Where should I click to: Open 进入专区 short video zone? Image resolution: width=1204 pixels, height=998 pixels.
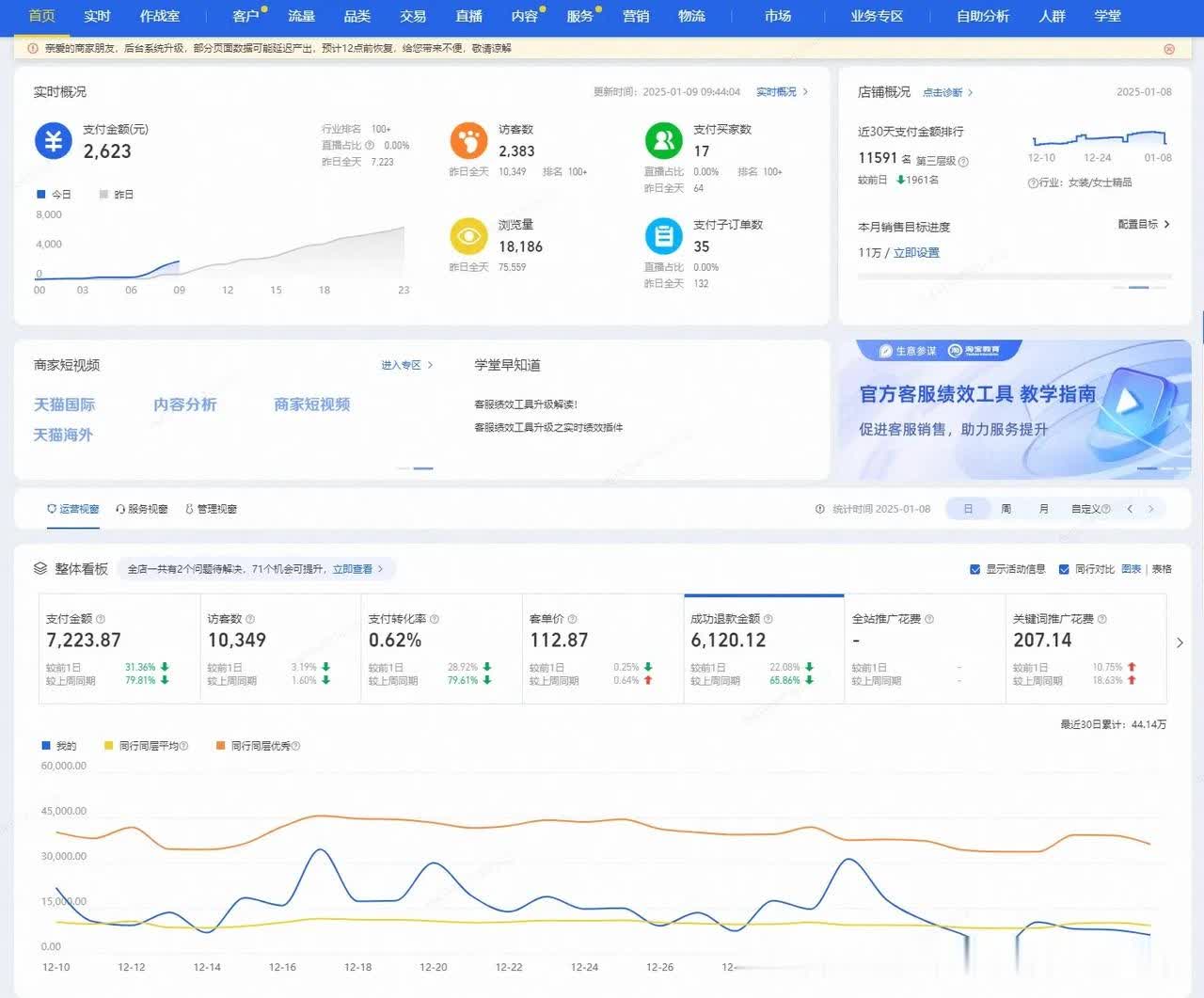click(407, 365)
